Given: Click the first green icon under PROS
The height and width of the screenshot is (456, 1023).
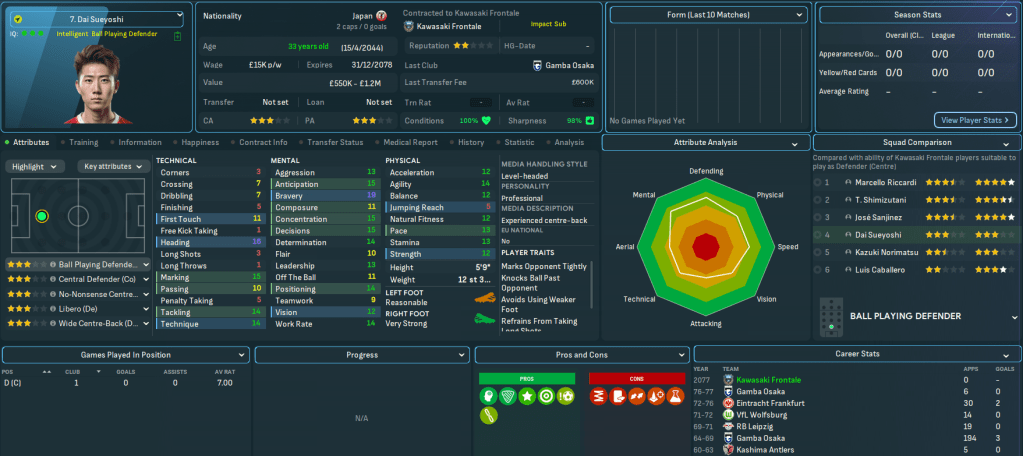Looking at the screenshot, I should tap(486, 396).
